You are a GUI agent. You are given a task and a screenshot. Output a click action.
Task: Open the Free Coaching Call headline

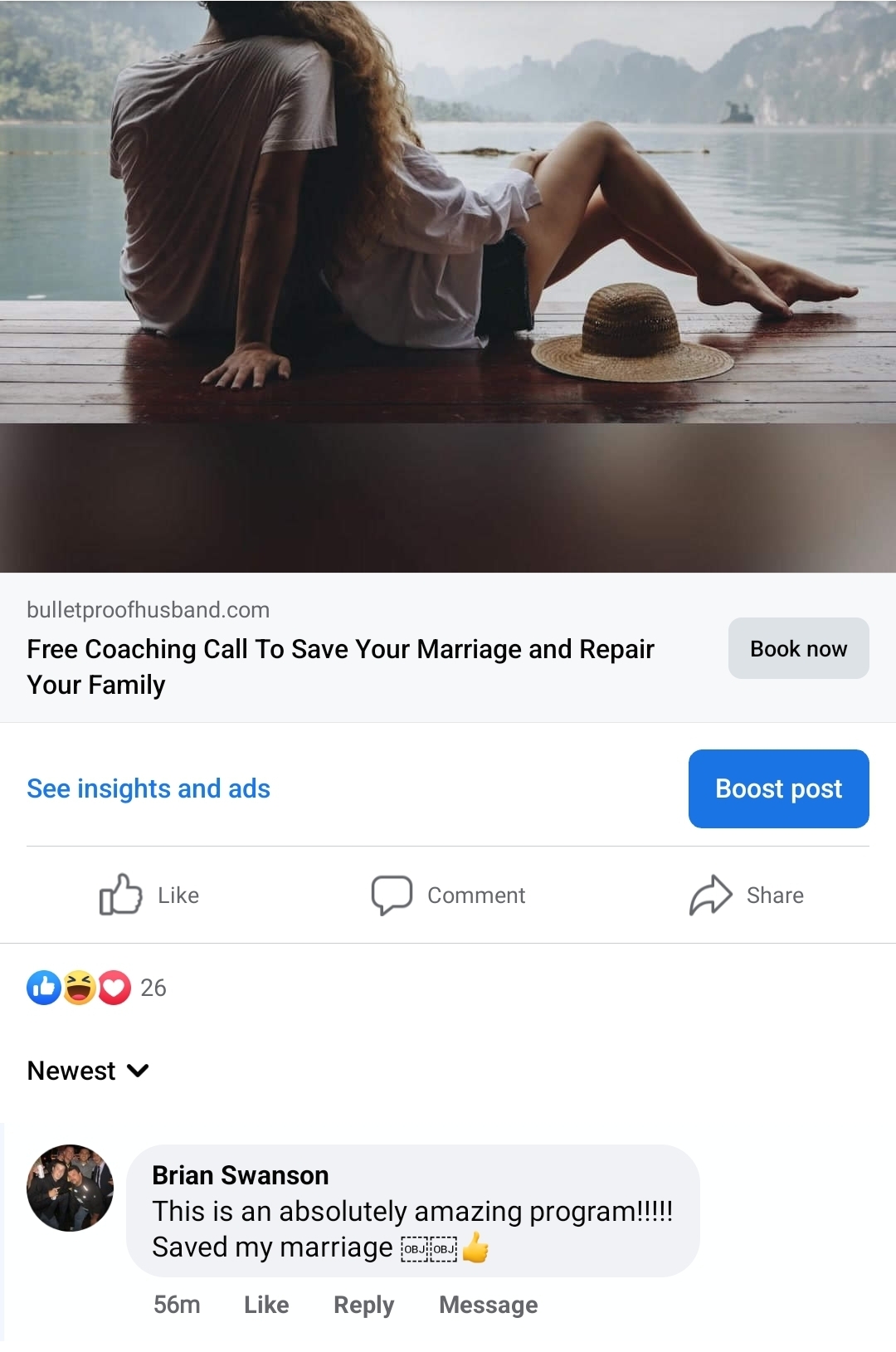(x=340, y=666)
